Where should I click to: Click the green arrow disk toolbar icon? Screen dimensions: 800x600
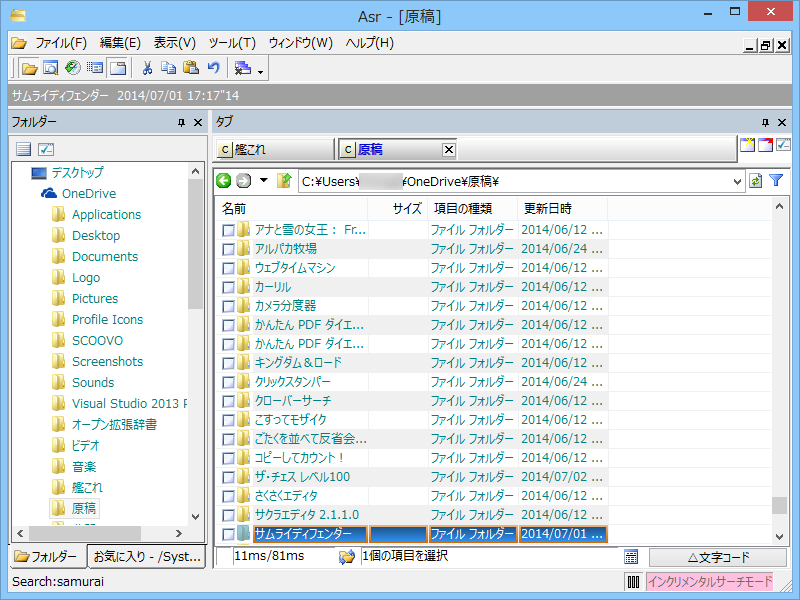click(x=72, y=68)
